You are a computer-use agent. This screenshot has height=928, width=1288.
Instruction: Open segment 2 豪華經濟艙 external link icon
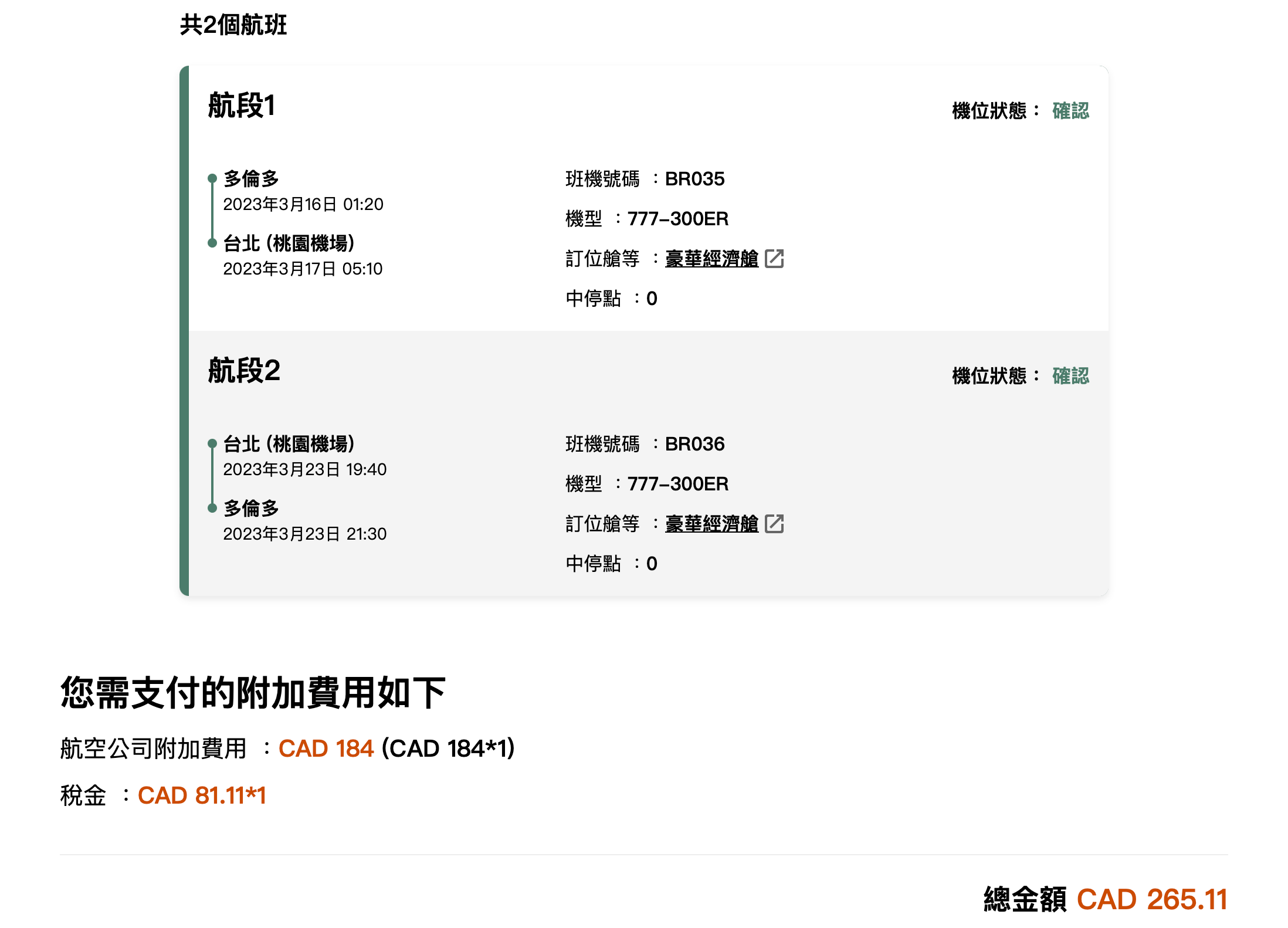pos(775,524)
